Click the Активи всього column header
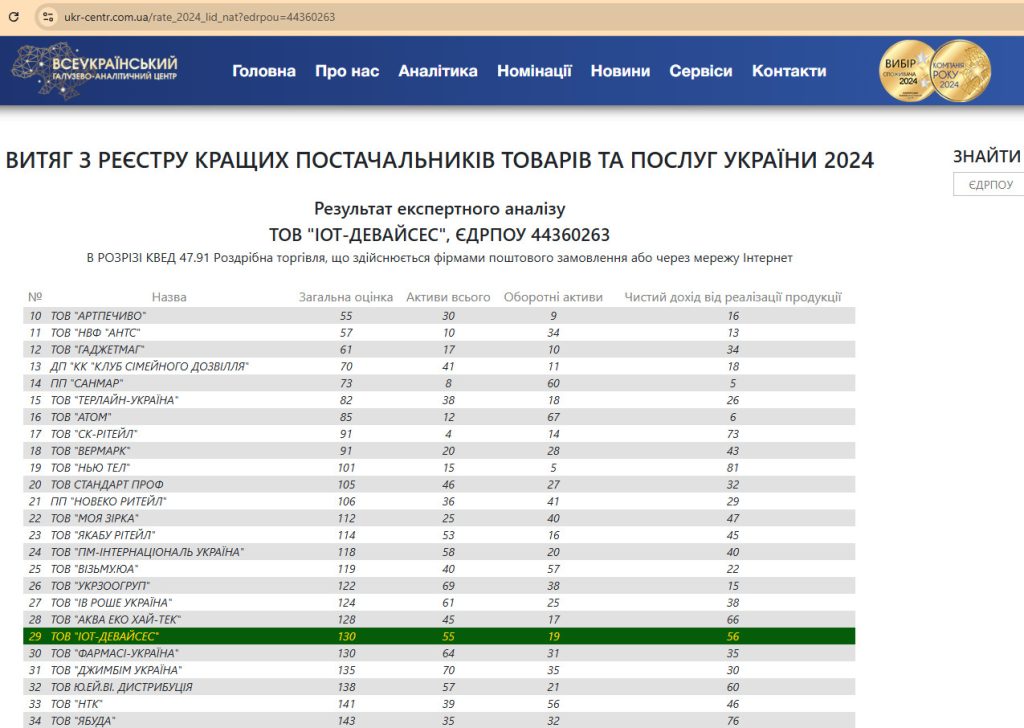 tap(448, 297)
